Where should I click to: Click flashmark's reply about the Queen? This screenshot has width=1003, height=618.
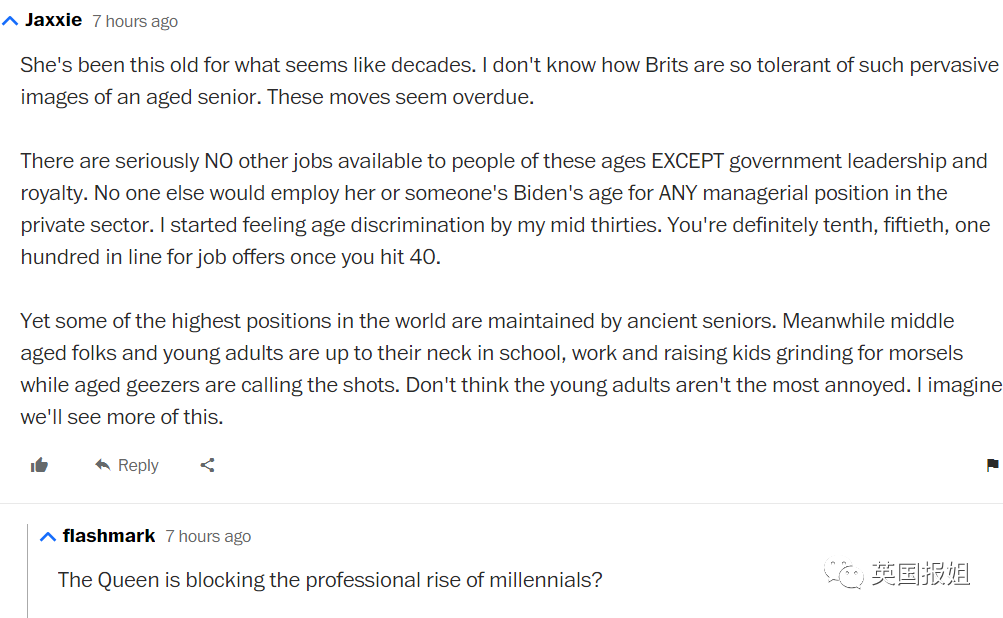pyautogui.click(x=330, y=580)
